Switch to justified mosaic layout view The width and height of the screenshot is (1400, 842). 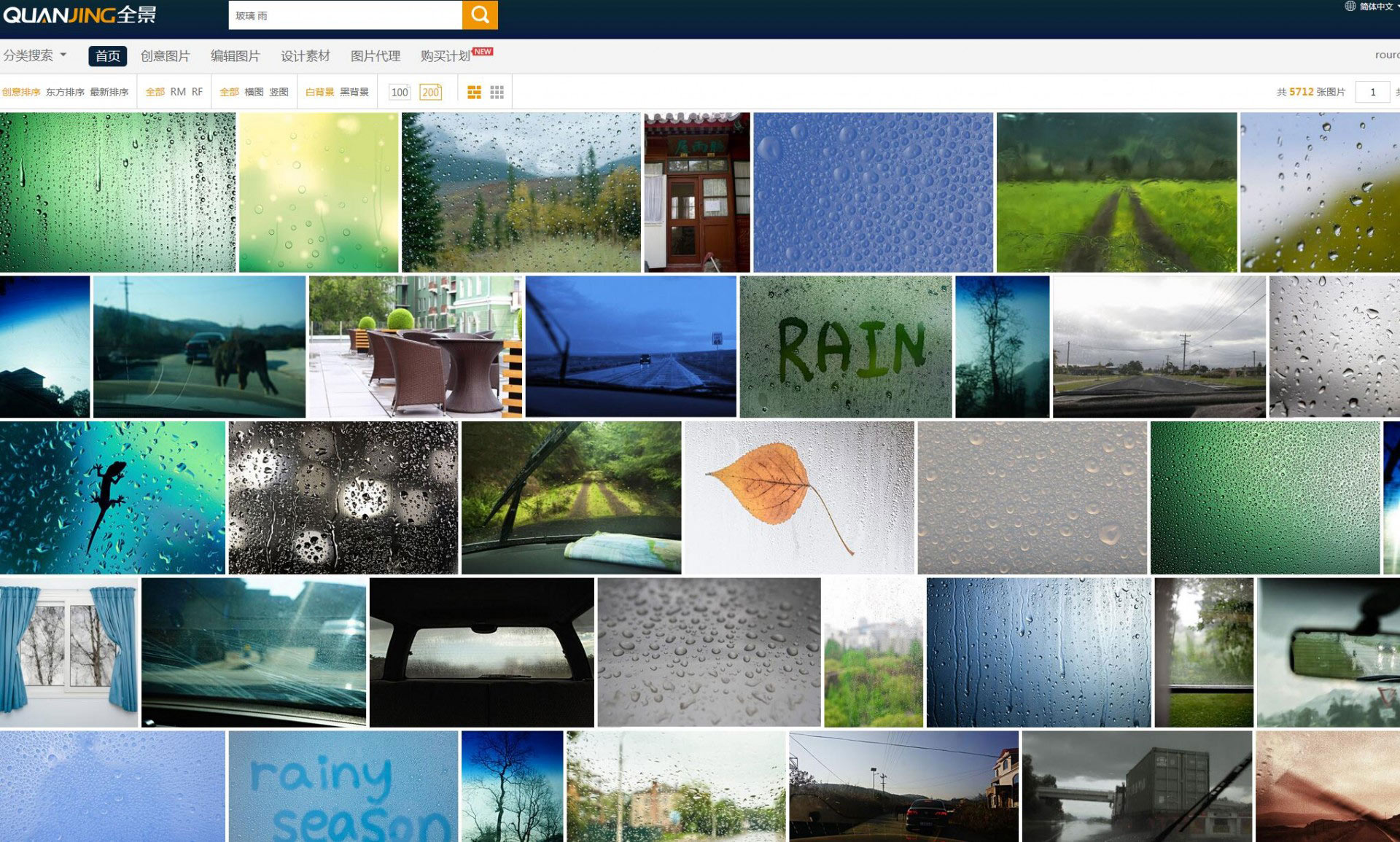(474, 92)
